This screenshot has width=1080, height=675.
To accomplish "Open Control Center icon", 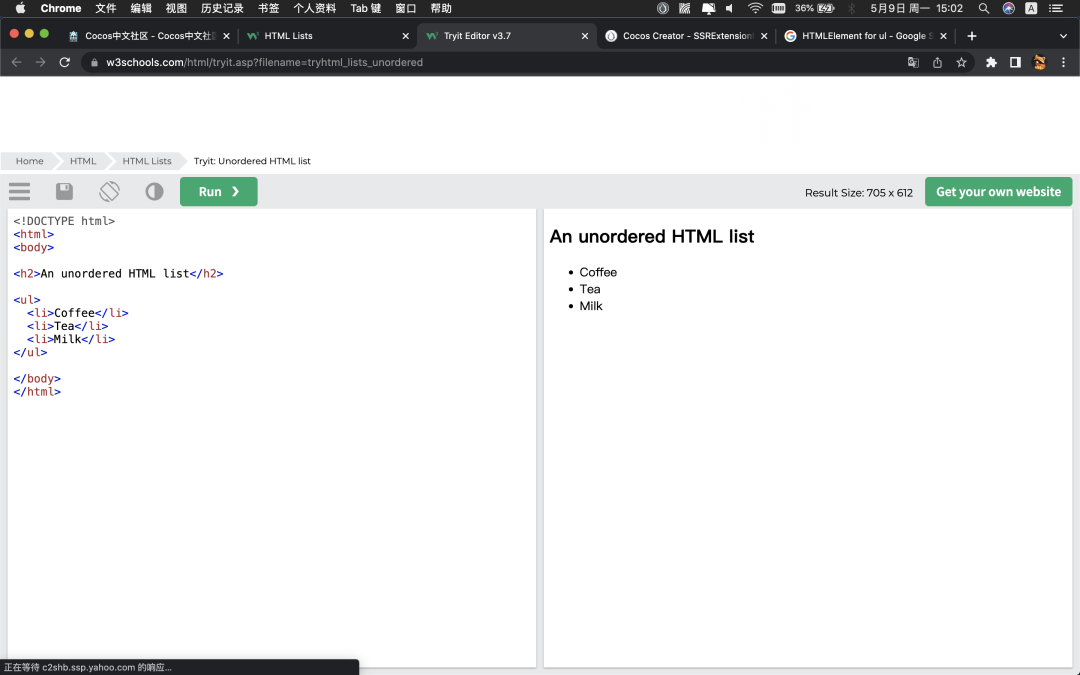I will tap(1055, 8).
